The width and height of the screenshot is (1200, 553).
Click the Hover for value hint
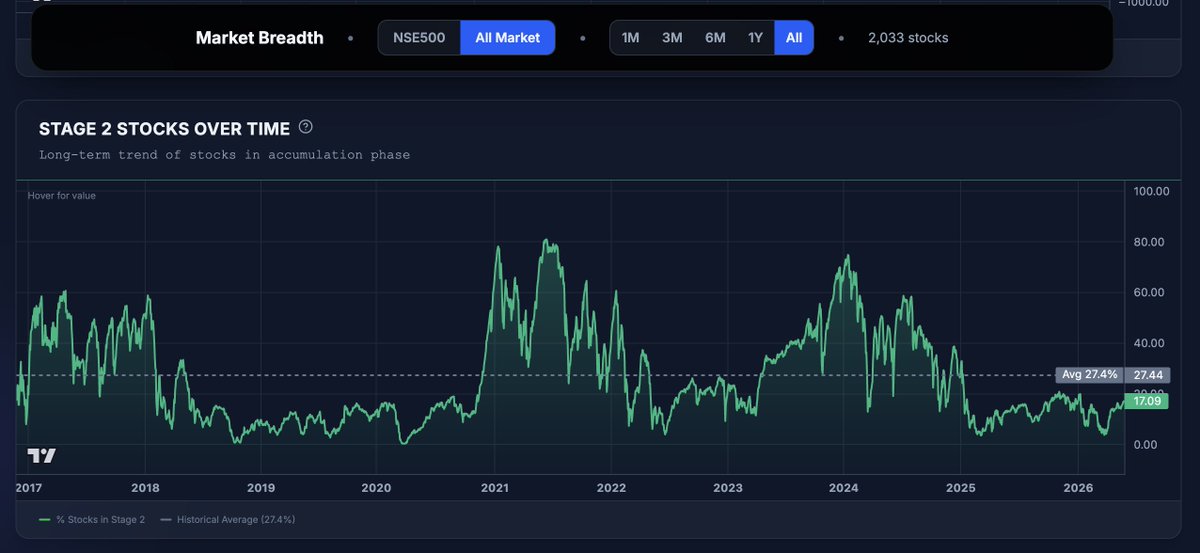(x=62, y=195)
